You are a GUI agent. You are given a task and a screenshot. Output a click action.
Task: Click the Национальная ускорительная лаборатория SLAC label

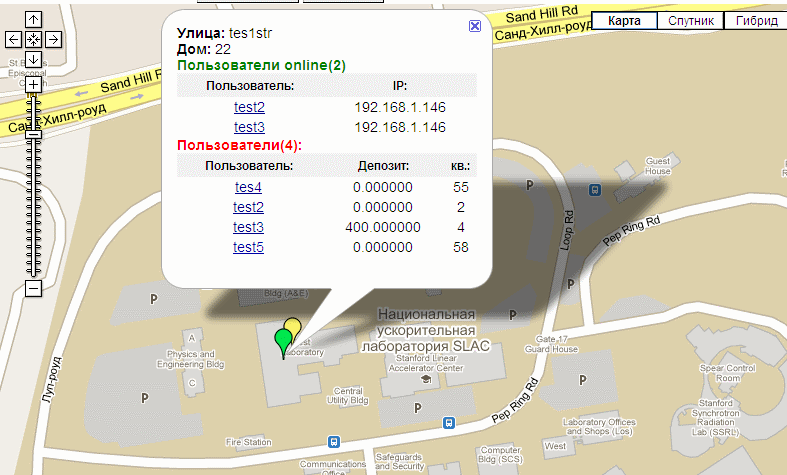pyautogui.click(x=426, y=330)
